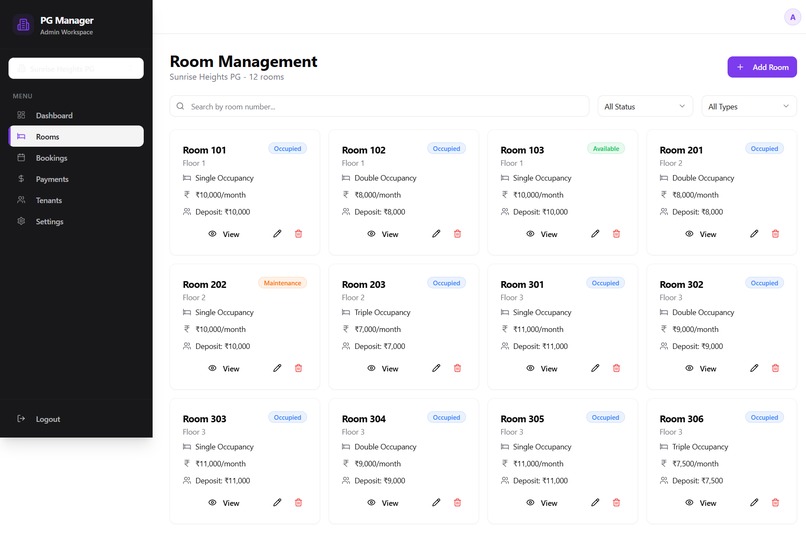Click the Occupied badge on Room 101
The image size is (806, 541).
pos(287,149)
